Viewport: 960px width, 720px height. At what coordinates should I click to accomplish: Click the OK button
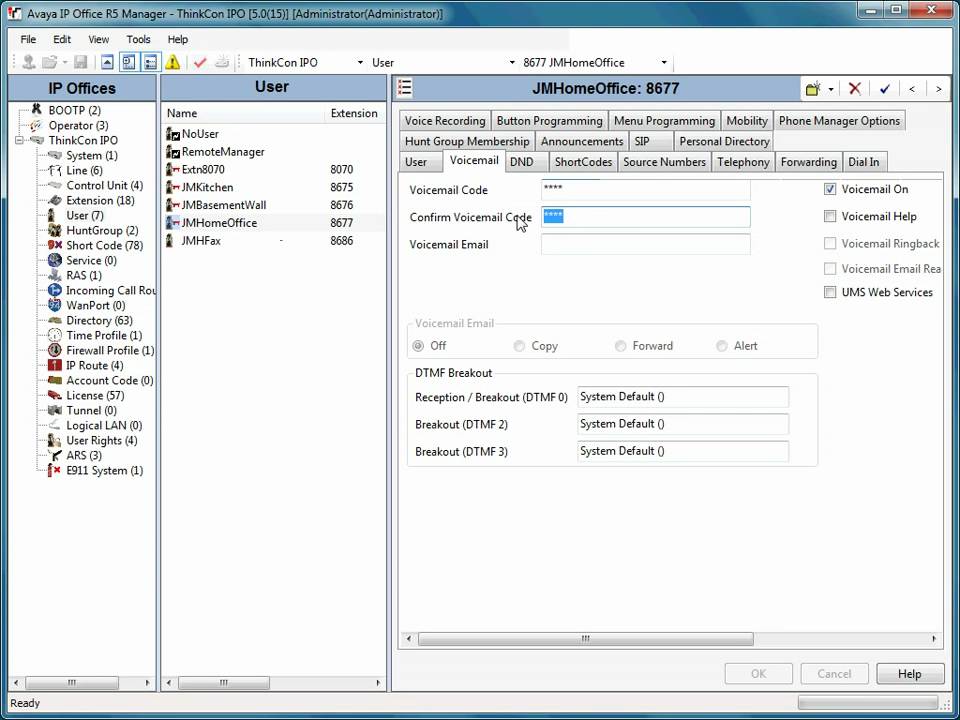[x=759, y=673]
